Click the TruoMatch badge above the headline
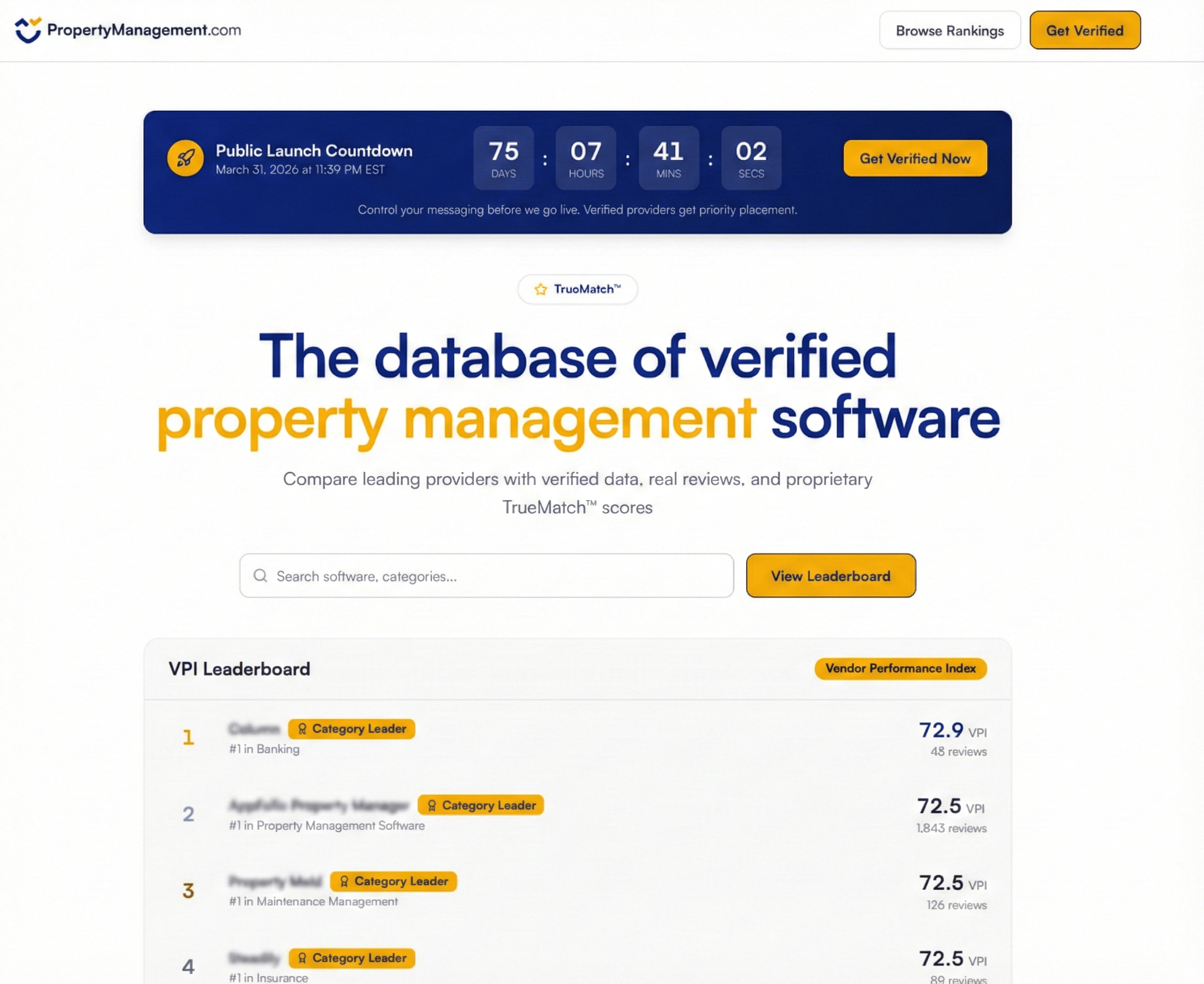1204x984 pixels. (x=577, y=289)
